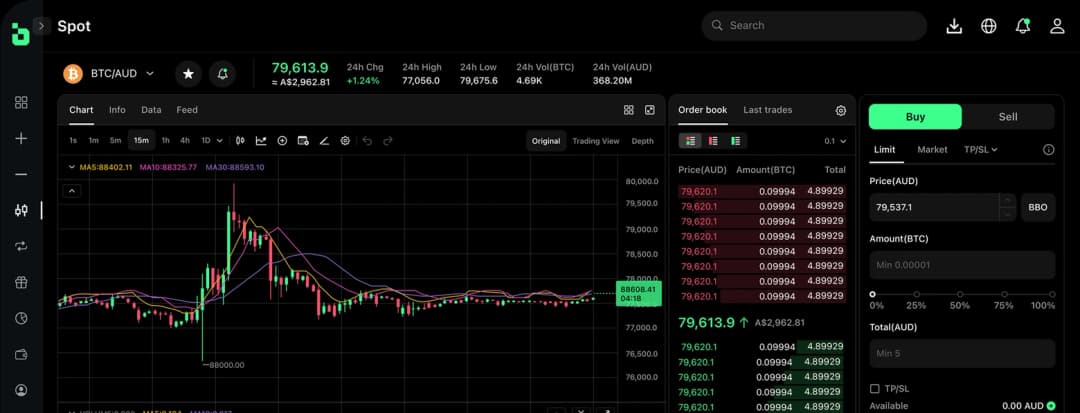Click the Bitget logo in the sidebar
This screenshot has height=413, width=1080.
click(x=21, y=34)
